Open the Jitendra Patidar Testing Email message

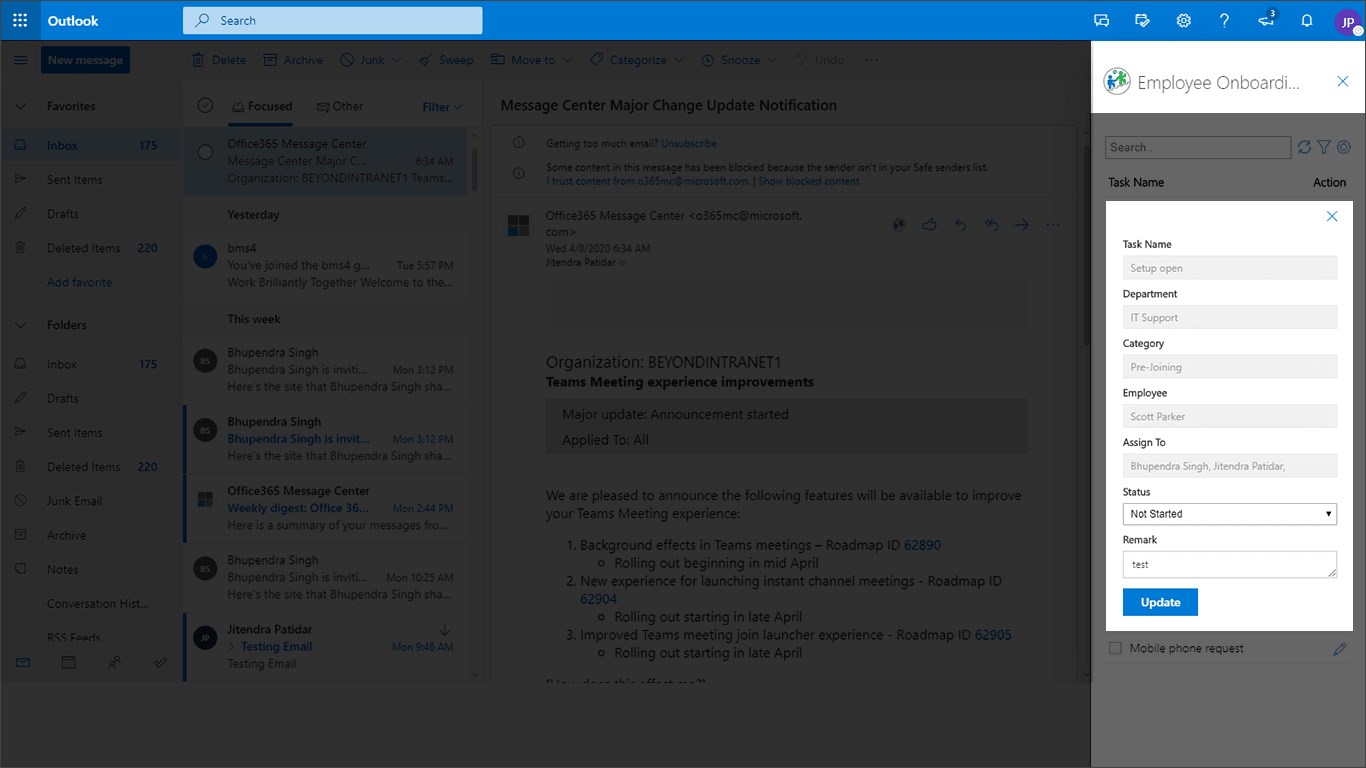(x=325, y=646)
